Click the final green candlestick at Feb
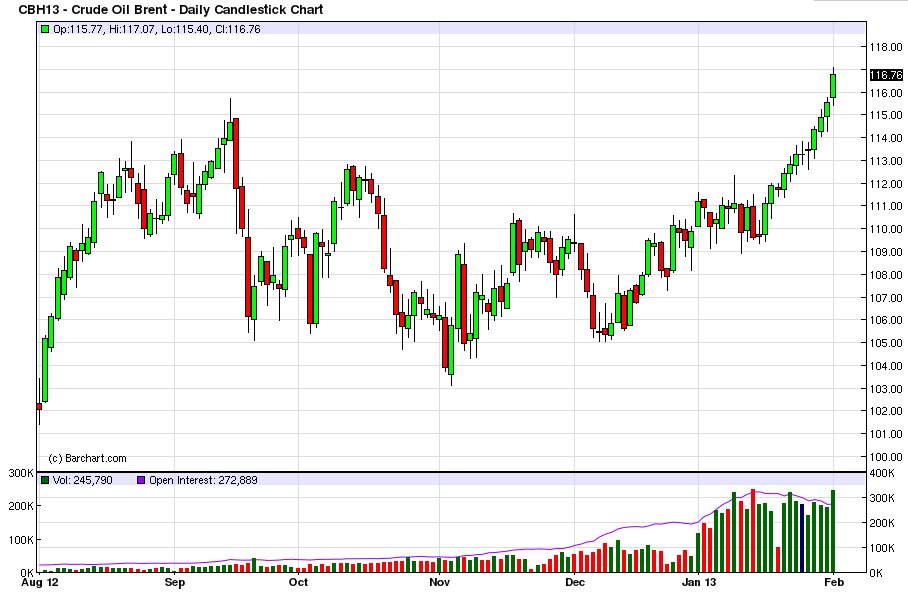908x592 pixels. tap(833, 86)
